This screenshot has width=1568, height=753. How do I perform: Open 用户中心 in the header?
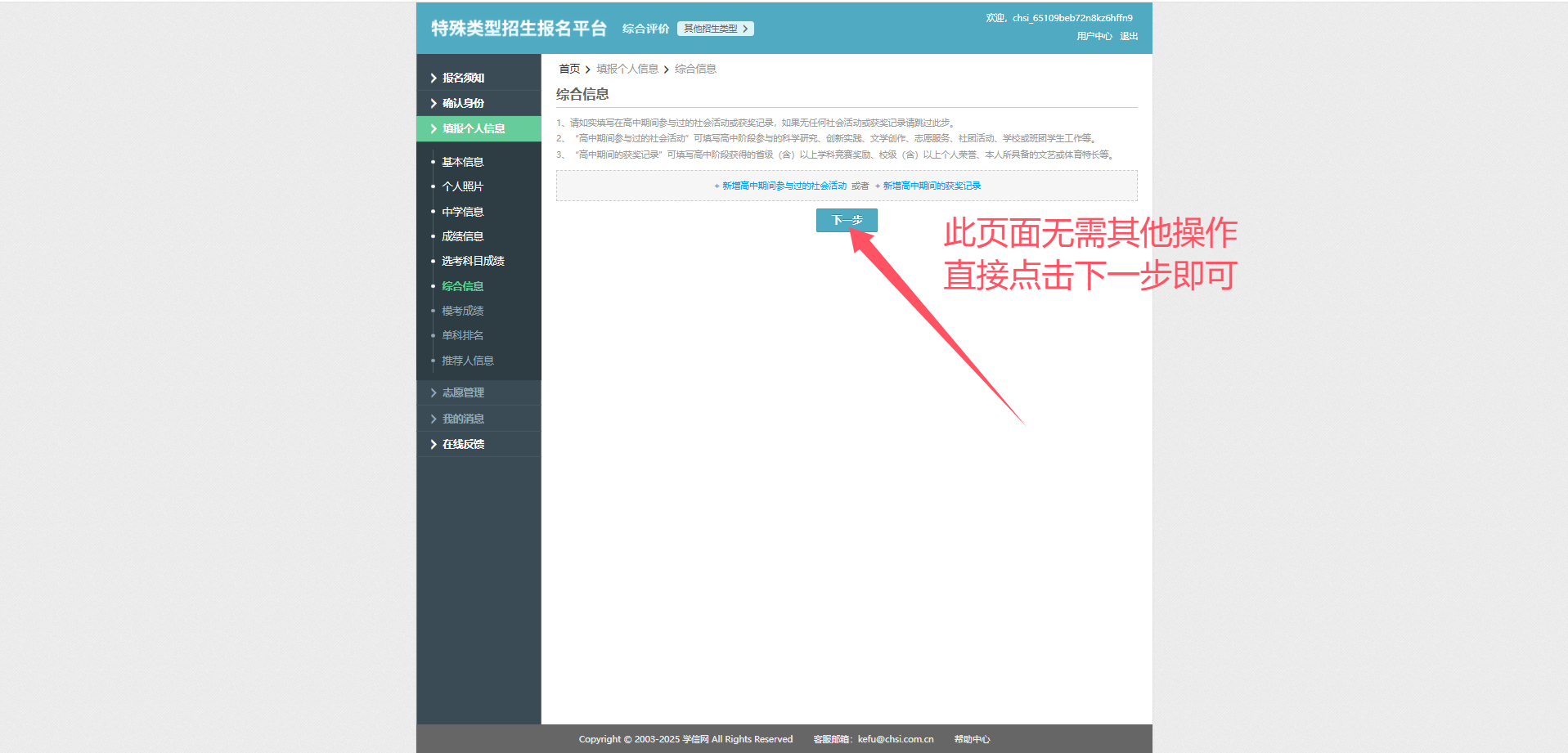coord(1094,36)
